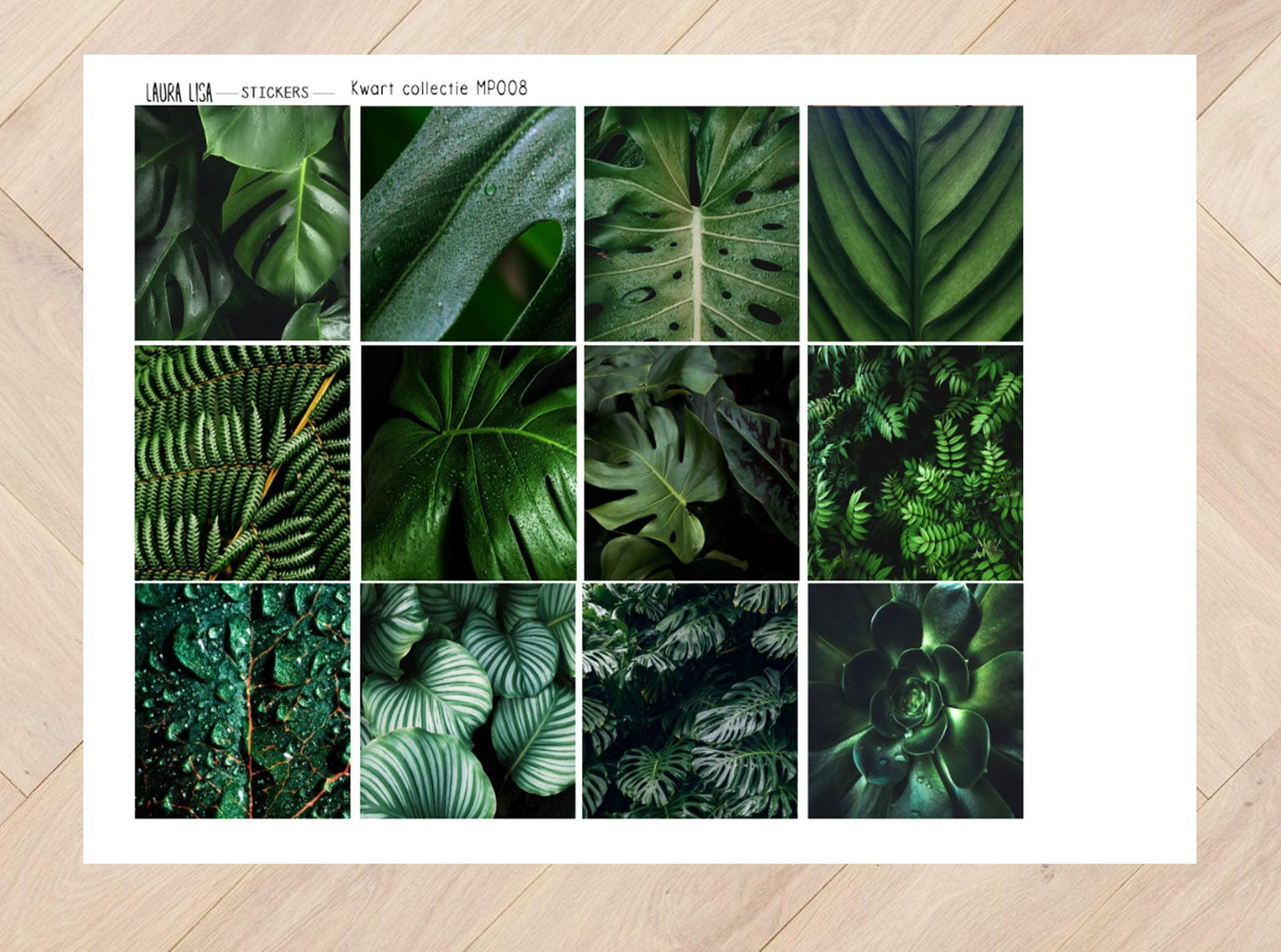Image resolution: width=1281 pixels, height=952 pixels.
Task: Select the fern fronds with orange stem sticker
Action: coord(242,463)
